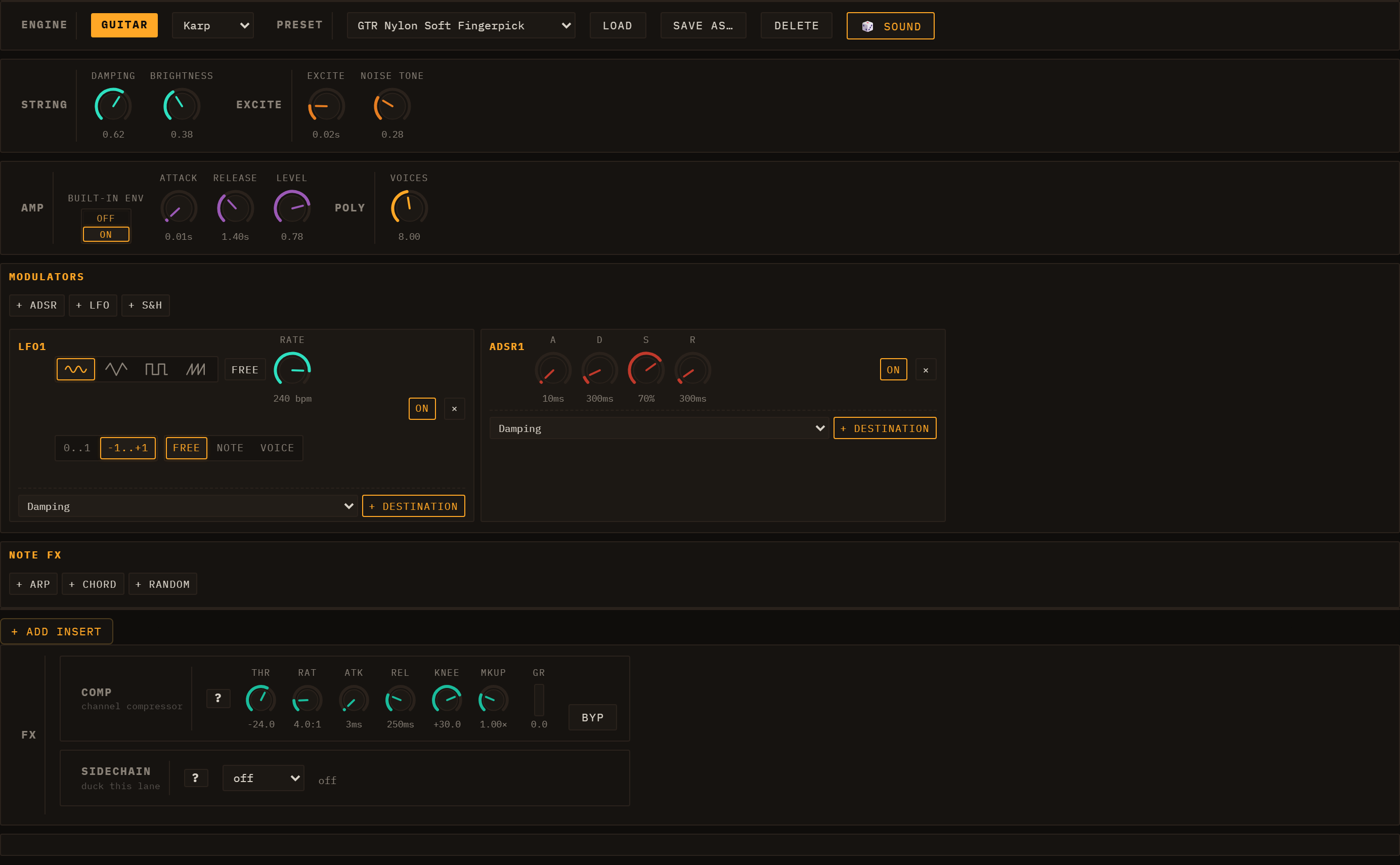Add an ADSR modulator
This screenshot has width=1400, height=865.
pos(37,306)
